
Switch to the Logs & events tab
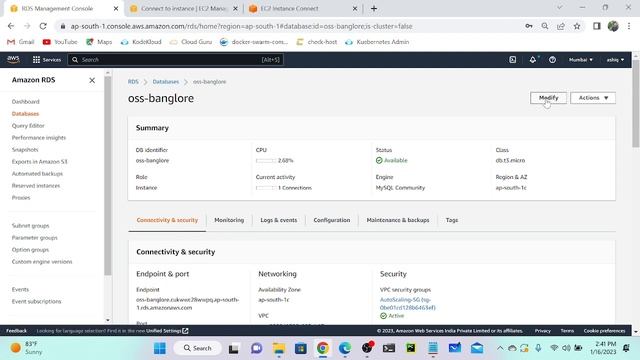click(279, 220)
